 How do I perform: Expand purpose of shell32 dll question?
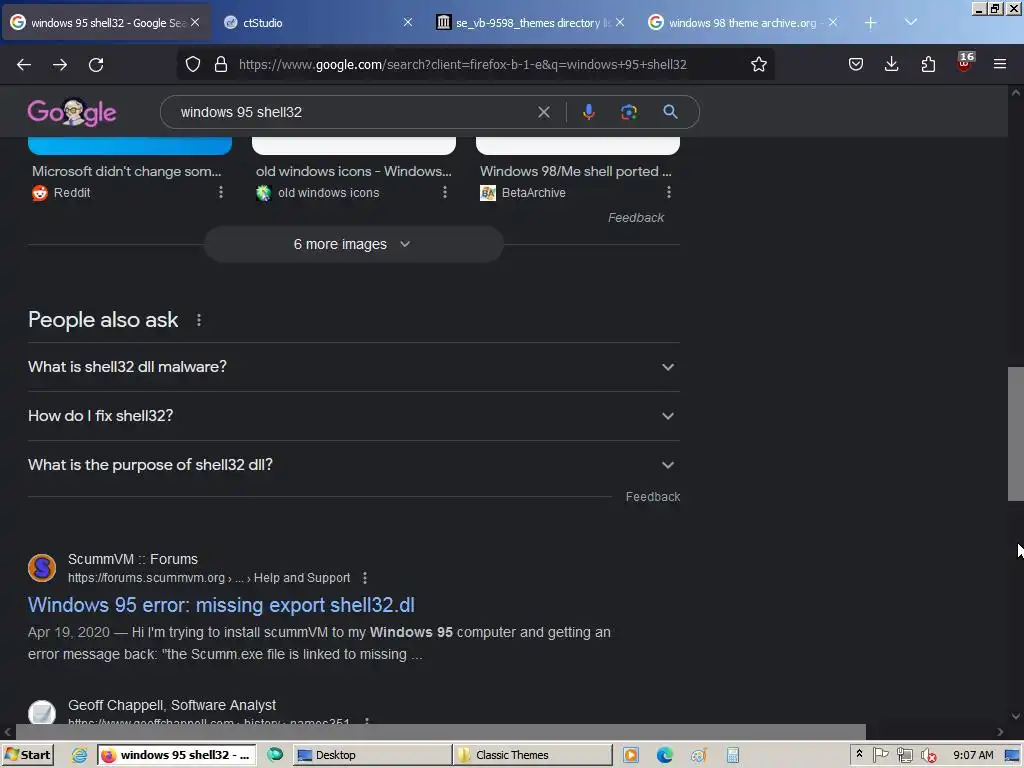point(353,465)
